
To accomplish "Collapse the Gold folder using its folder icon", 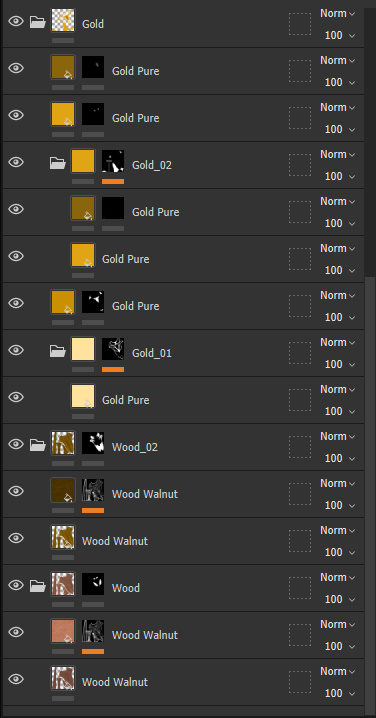I will [38, 22].
